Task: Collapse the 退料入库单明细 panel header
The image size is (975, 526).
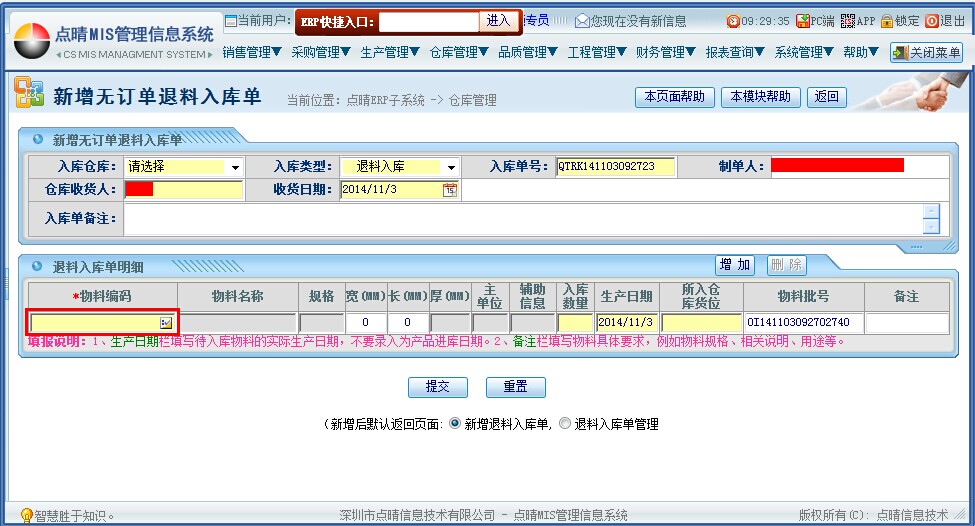Action: 38,266
